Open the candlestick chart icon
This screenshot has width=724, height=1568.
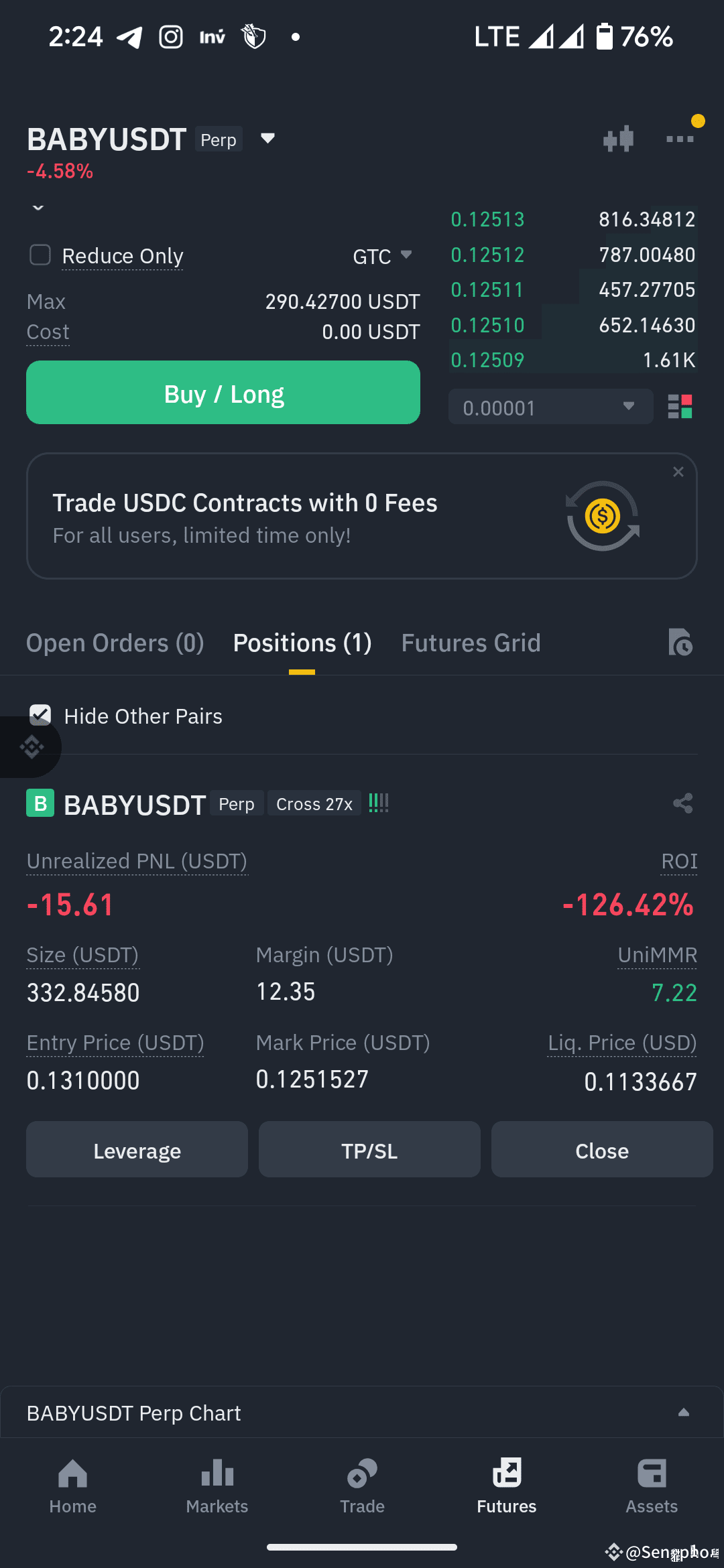tap(618, 139)
